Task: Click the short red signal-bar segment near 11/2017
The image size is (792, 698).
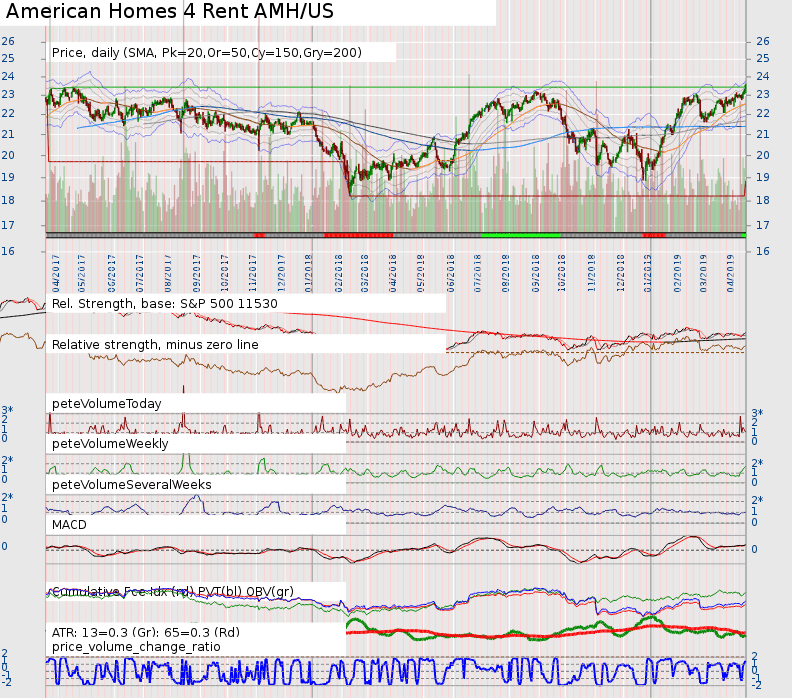Action: point(260,235)
